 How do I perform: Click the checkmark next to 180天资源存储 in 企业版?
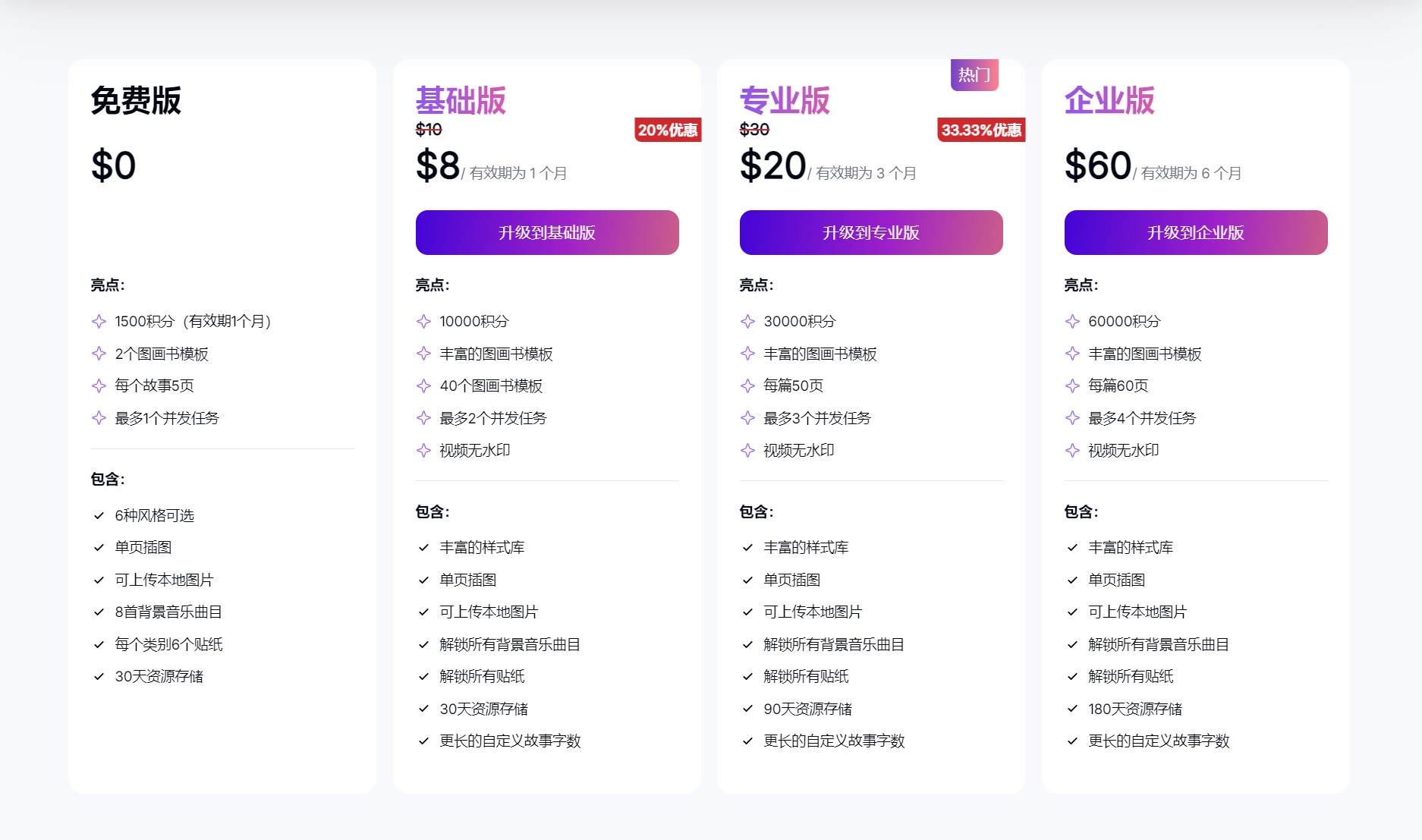pos(1071,709)
